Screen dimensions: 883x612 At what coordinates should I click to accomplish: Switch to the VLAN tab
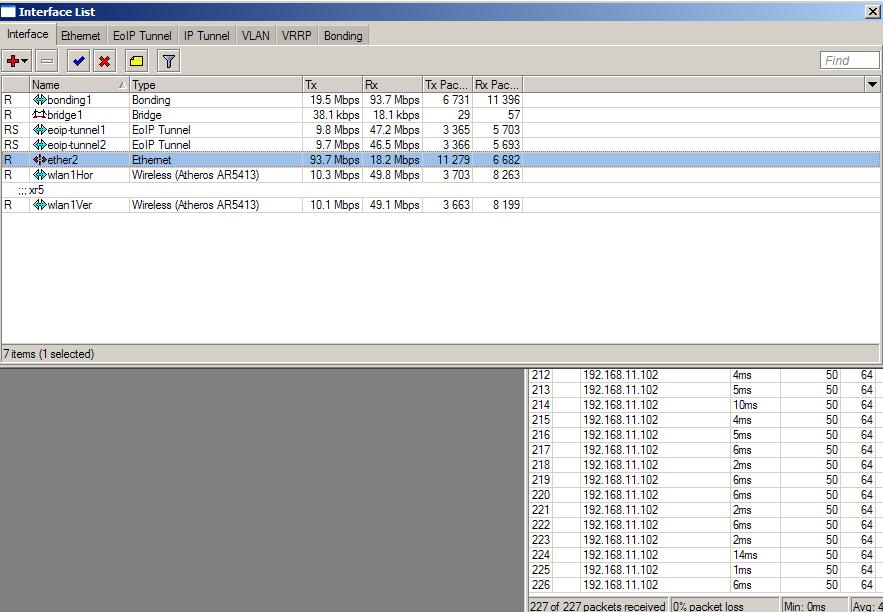(255, 35)
